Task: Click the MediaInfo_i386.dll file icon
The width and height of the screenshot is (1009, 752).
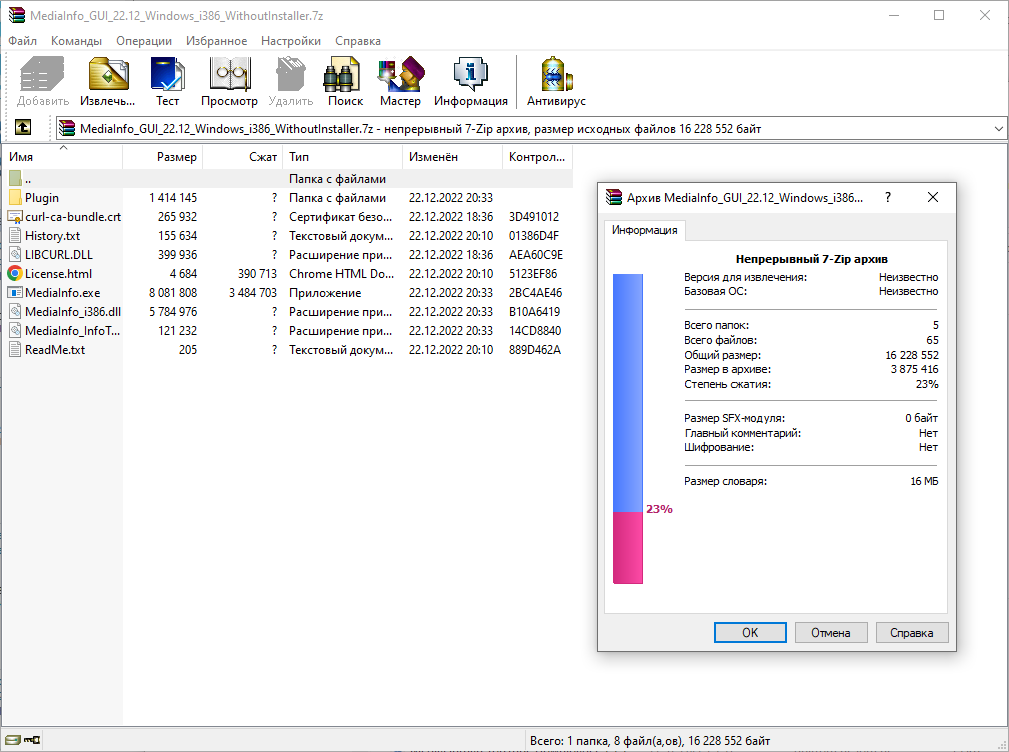Action: (15, 311)
